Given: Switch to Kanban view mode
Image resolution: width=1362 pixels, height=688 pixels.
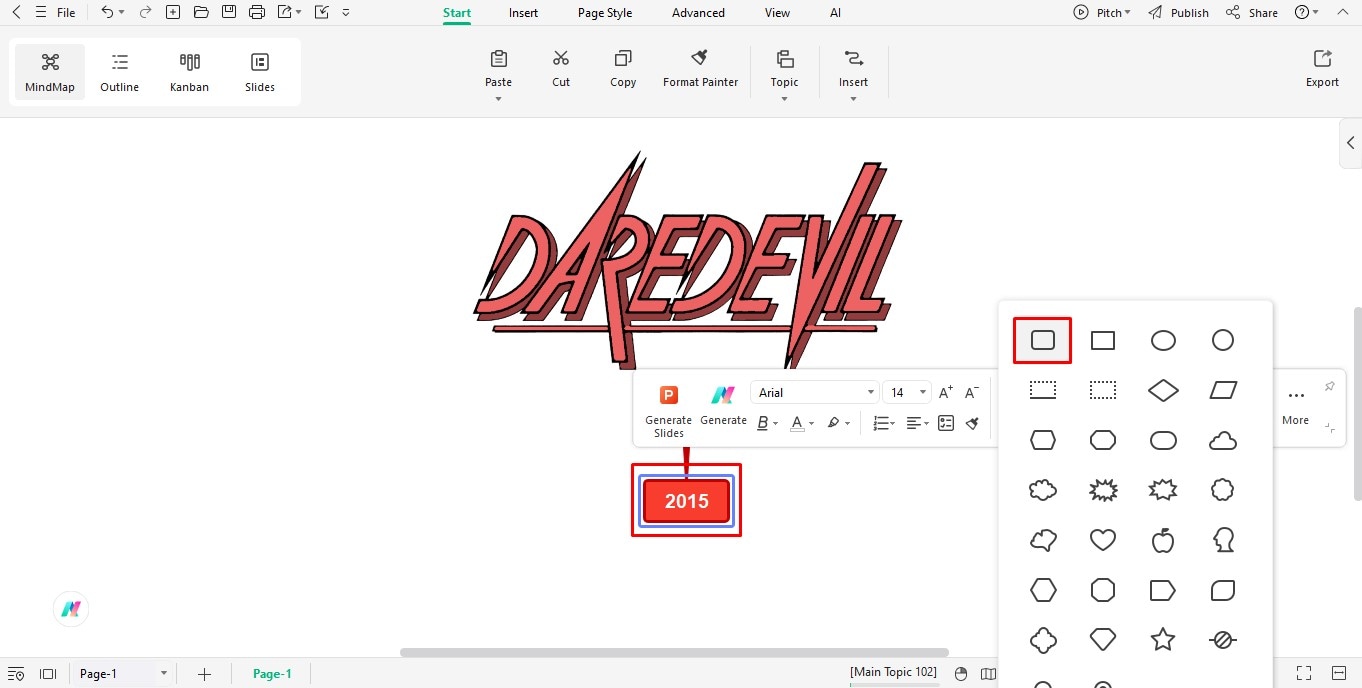Looking at the screenshot, I should click(189, 72).
